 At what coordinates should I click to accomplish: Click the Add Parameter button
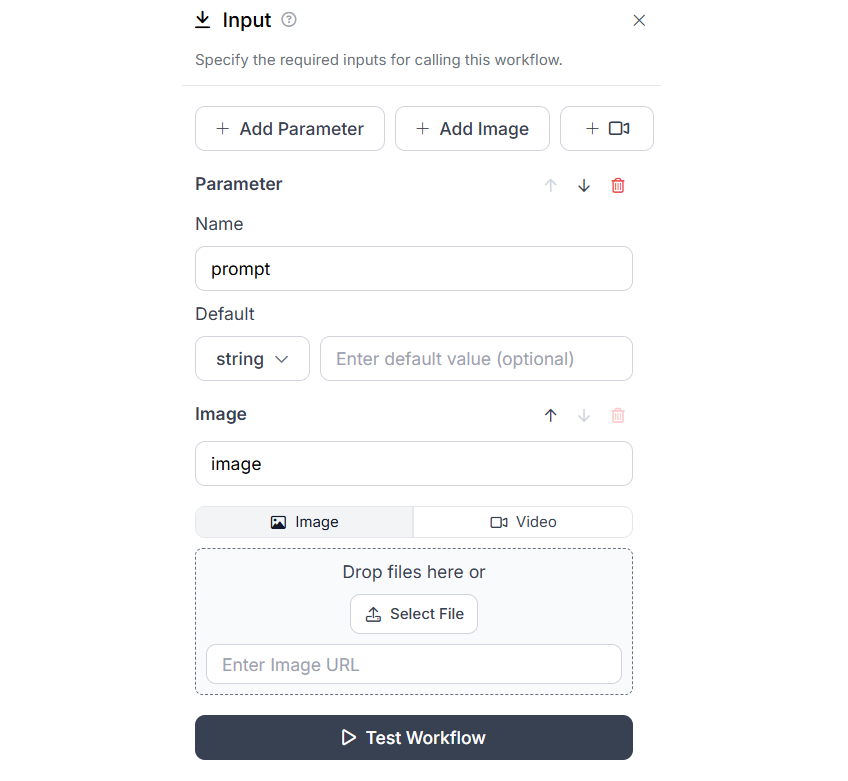pyautogui.click(x=289, y=128)
